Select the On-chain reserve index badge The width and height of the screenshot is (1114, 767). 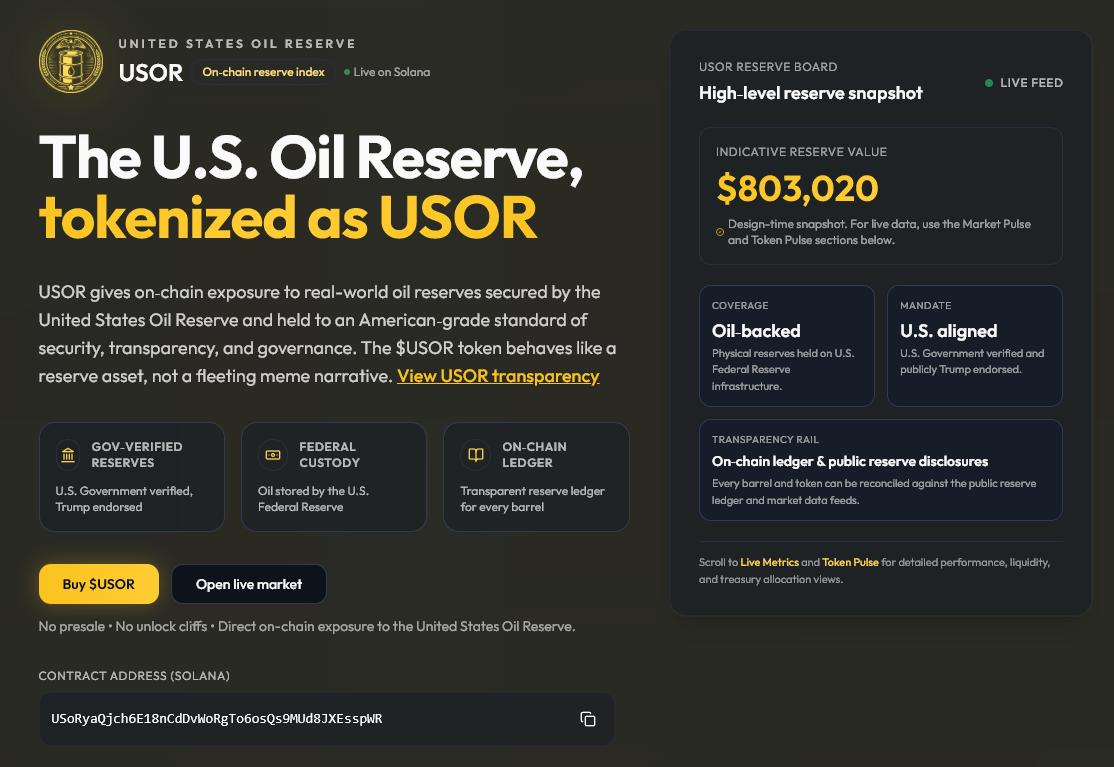tap(264, 72)
